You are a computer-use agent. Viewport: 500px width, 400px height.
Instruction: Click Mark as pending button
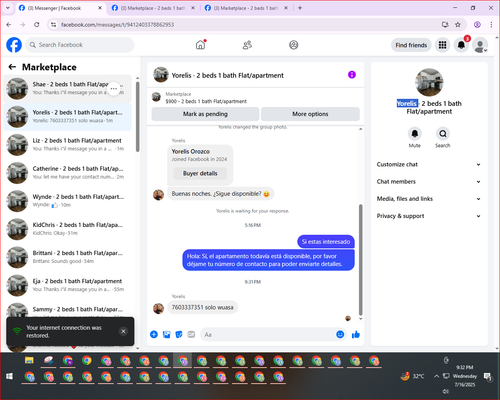point(205,114)
